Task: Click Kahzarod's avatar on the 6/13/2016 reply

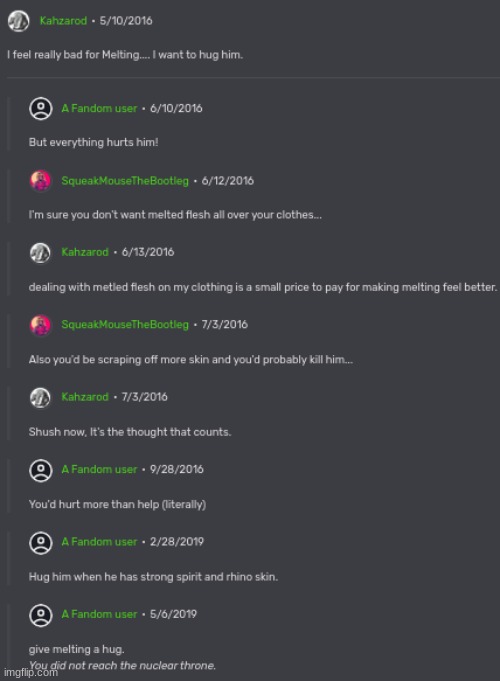Action: 41,252
